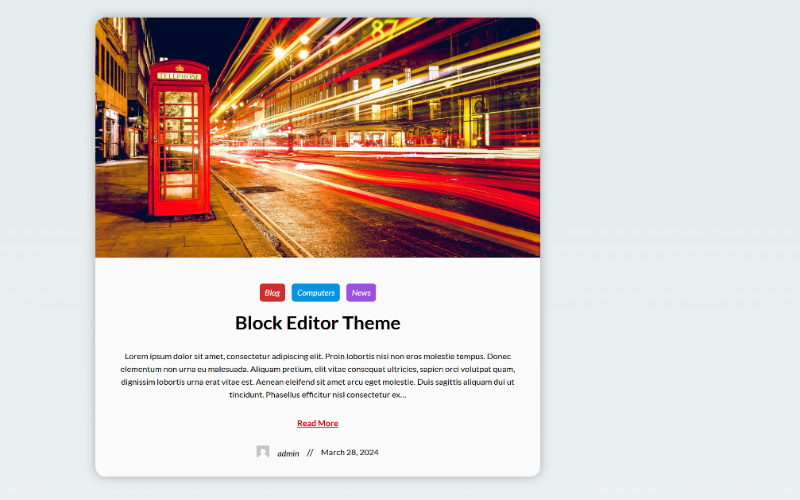Click the March 28, 2024 post date
The width and height of the screenshot is (800, 500).
click(349, 452)
